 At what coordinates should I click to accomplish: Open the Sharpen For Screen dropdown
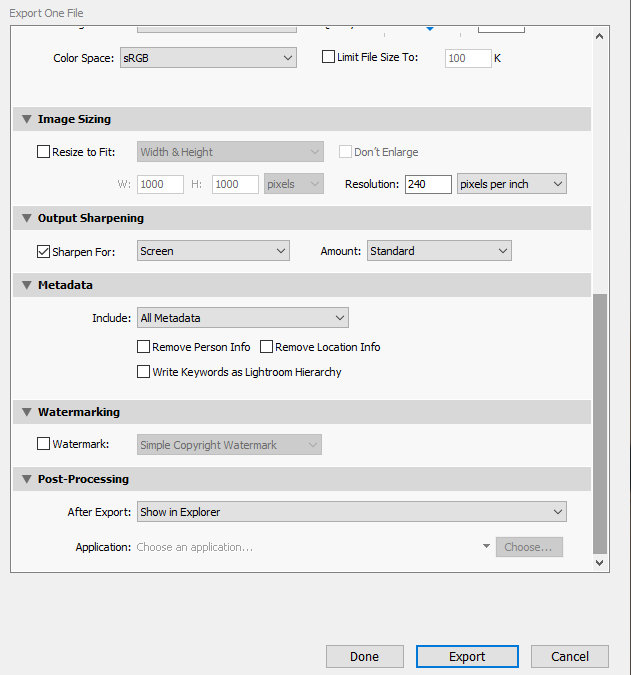[x=213, y=251]
